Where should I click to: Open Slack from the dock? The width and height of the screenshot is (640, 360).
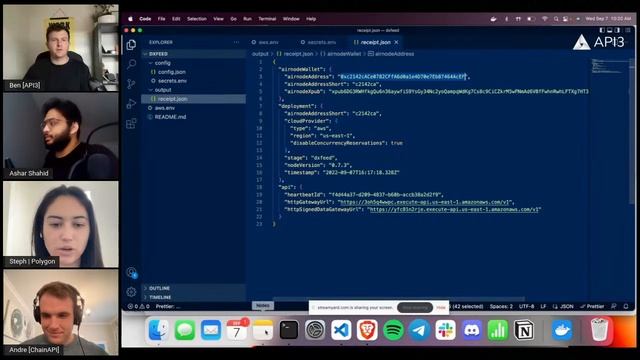[445, 330]
